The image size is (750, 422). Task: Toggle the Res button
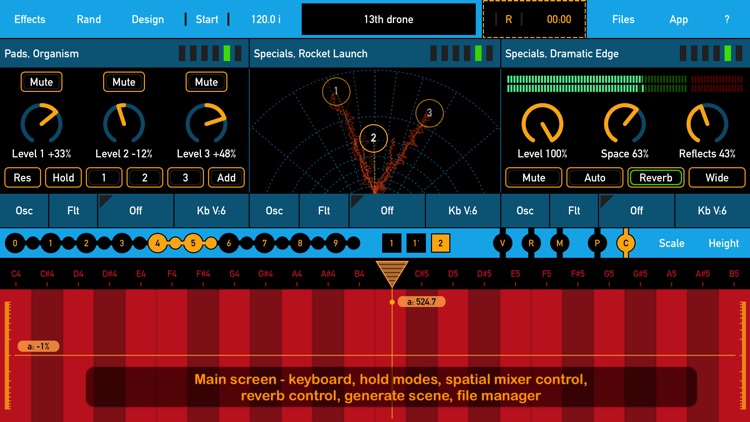click(x=22, y=178)
